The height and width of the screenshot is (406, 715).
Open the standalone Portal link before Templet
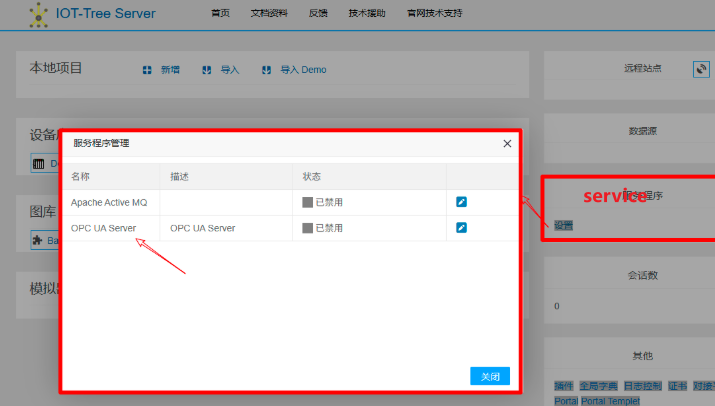click(x=566, y=401)
